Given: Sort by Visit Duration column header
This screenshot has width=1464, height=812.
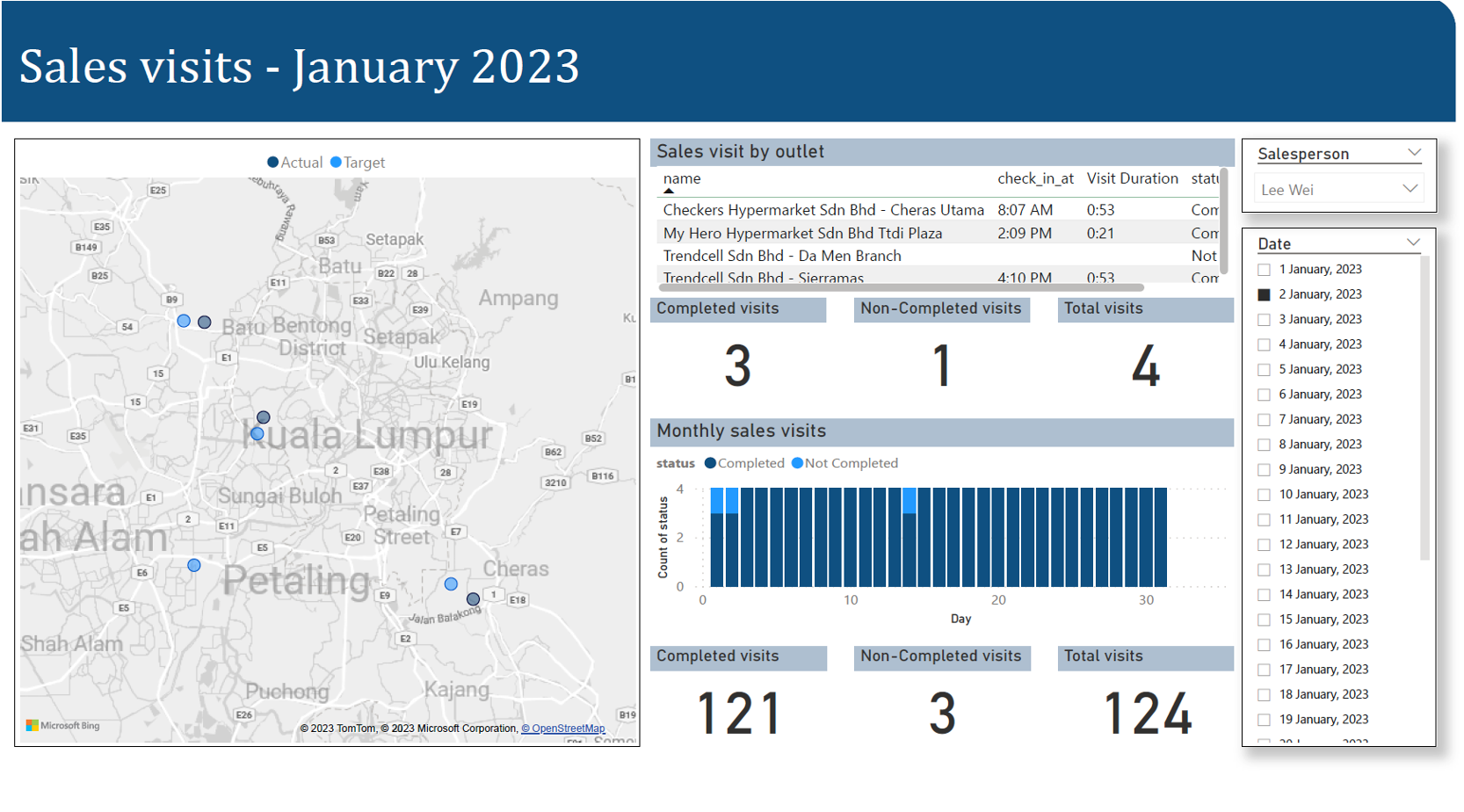Looking at the screenshot, I should click(x=1132, y=178).
